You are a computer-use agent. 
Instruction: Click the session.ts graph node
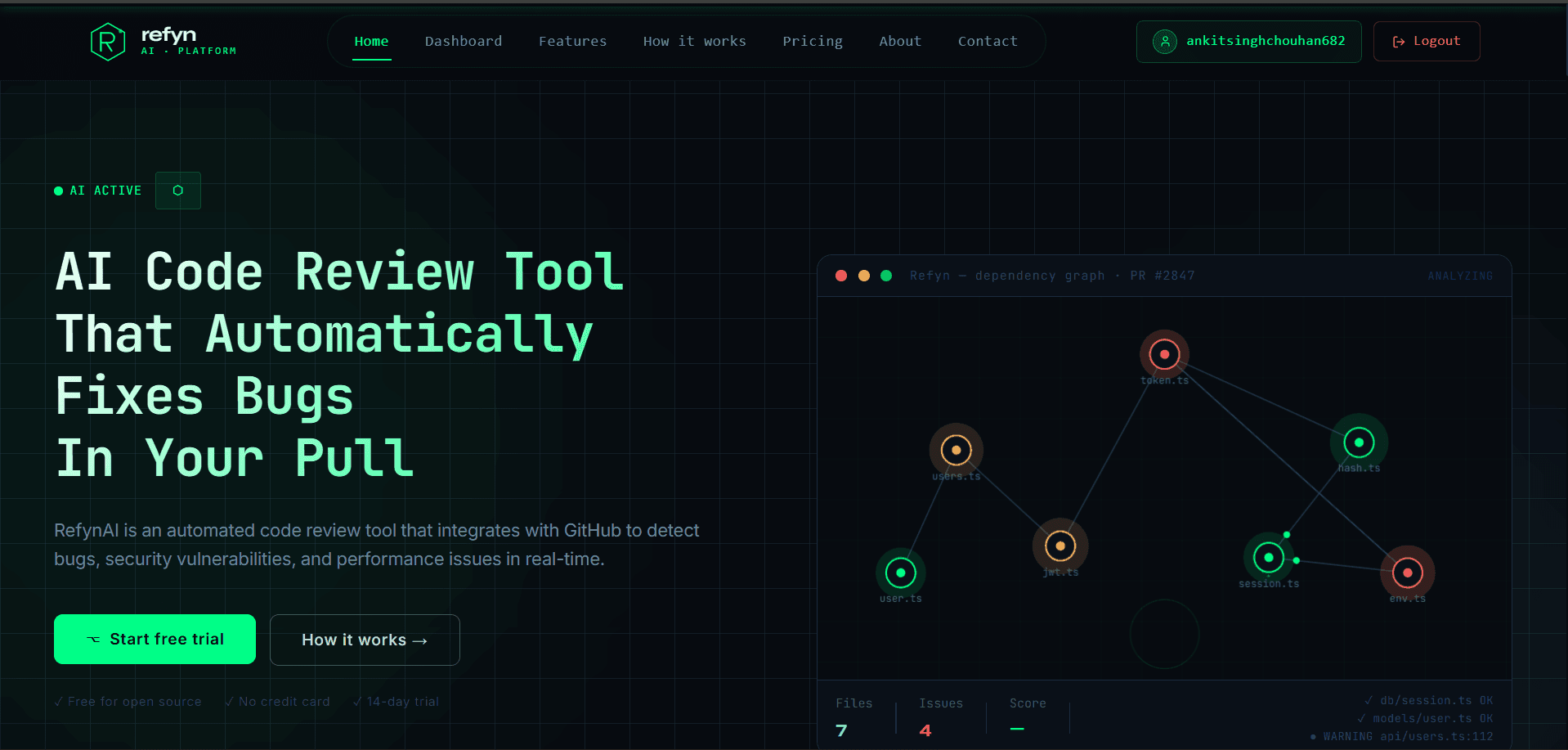(1268, 557)
